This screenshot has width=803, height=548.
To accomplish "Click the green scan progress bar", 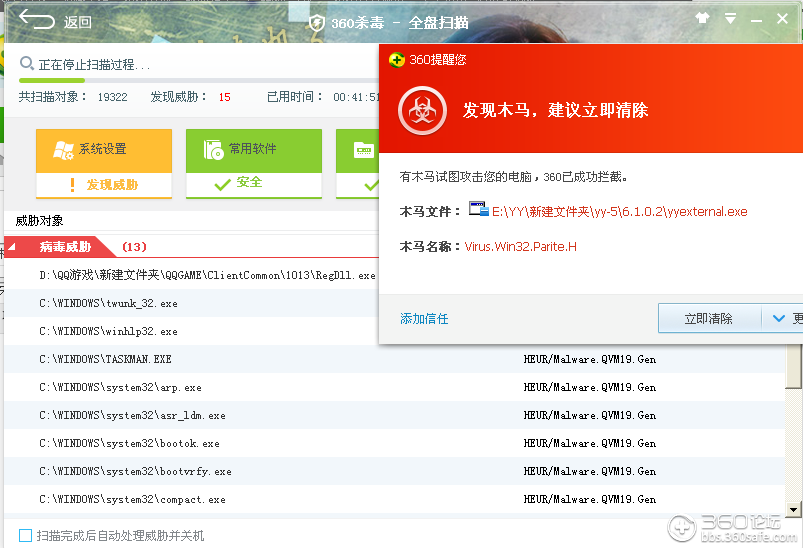I will pos(38,80).
